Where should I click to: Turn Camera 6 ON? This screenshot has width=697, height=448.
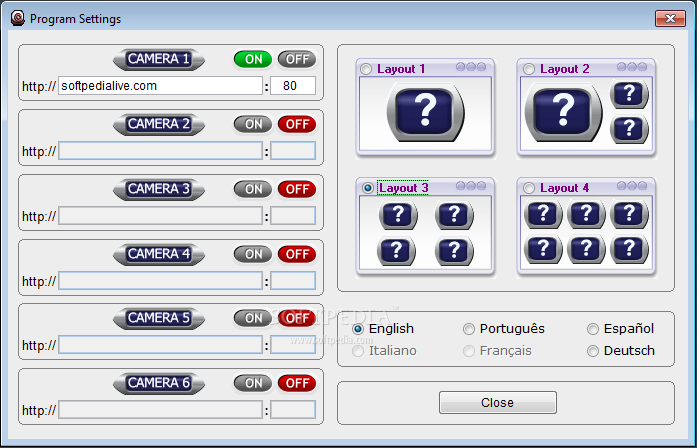tap(253, 383)
